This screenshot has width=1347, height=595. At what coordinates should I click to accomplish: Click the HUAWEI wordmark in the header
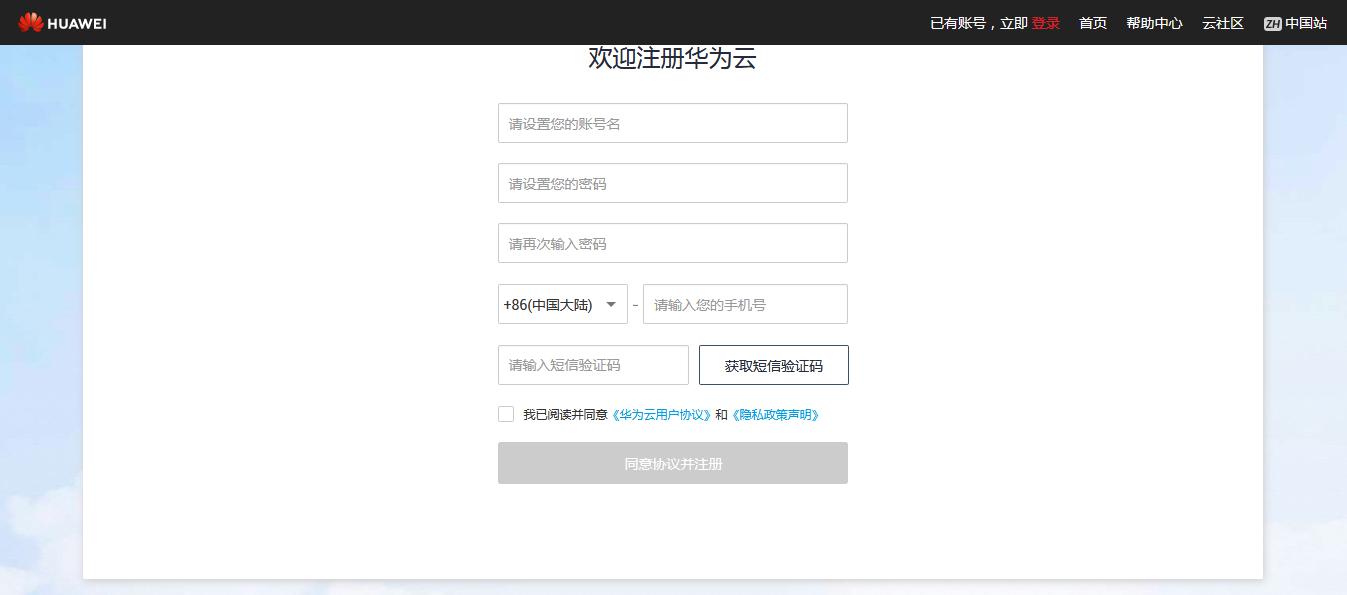(x=77, y=23)
